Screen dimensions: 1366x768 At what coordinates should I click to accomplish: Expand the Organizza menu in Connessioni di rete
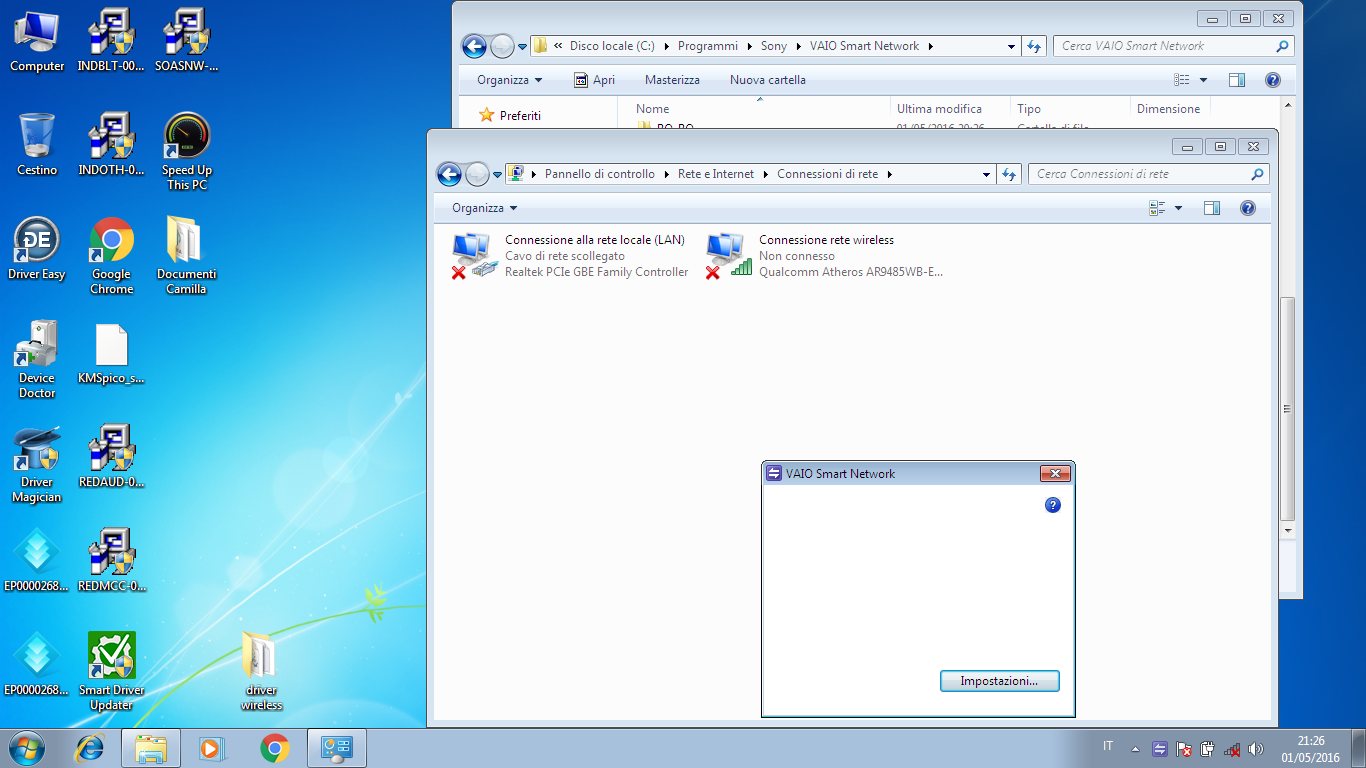485,208
